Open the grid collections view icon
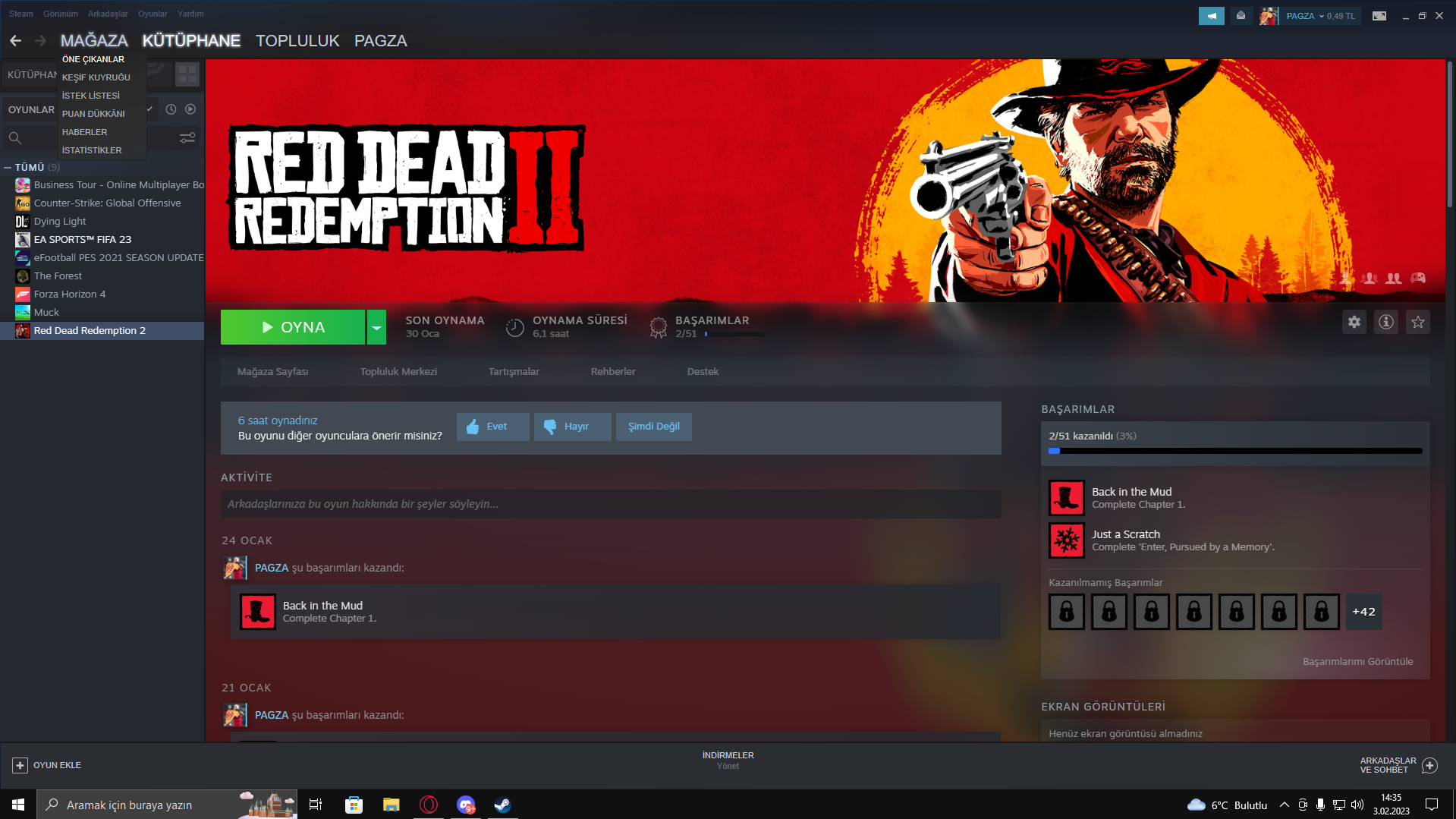The width and height of the screenshot is (1456, 819). pos(187,74)
